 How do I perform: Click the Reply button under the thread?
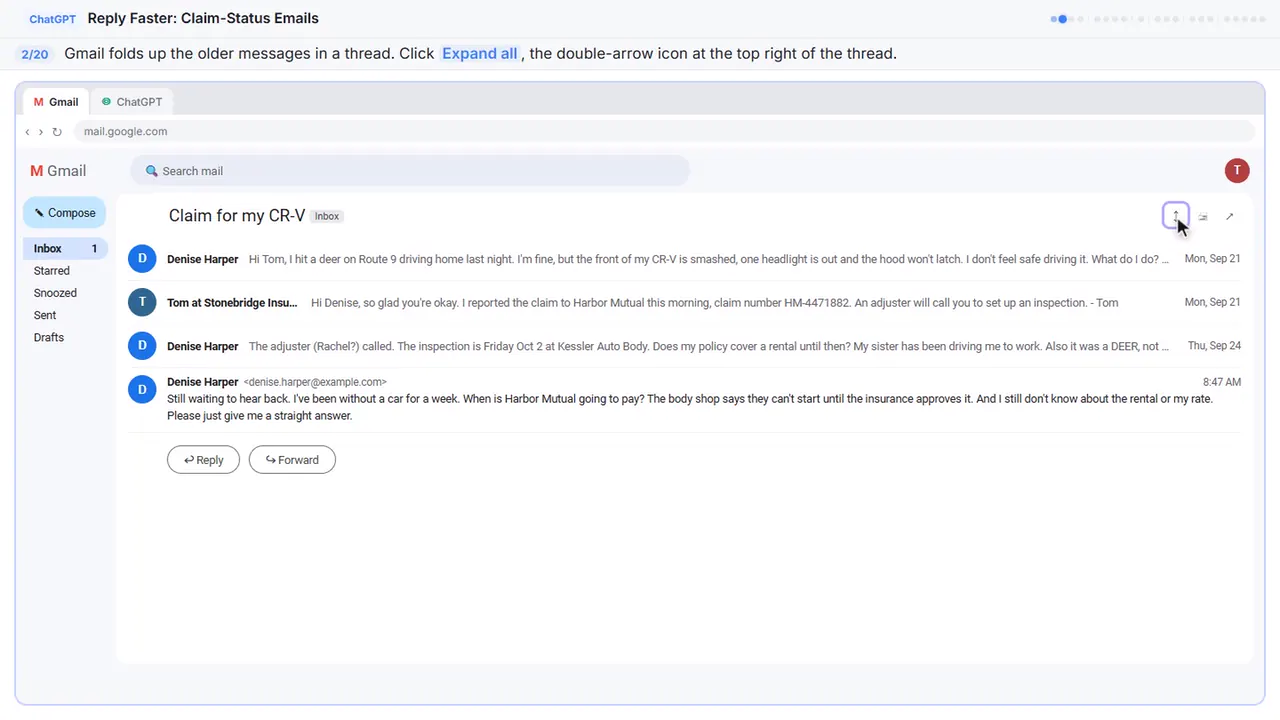(203, 460)
